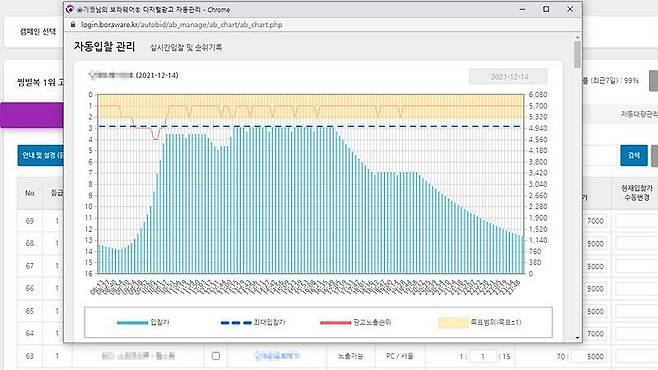658x370 pixels.
Task: Click row number 64 in the table
Action: pyautogui.click(x=29, y=334)
